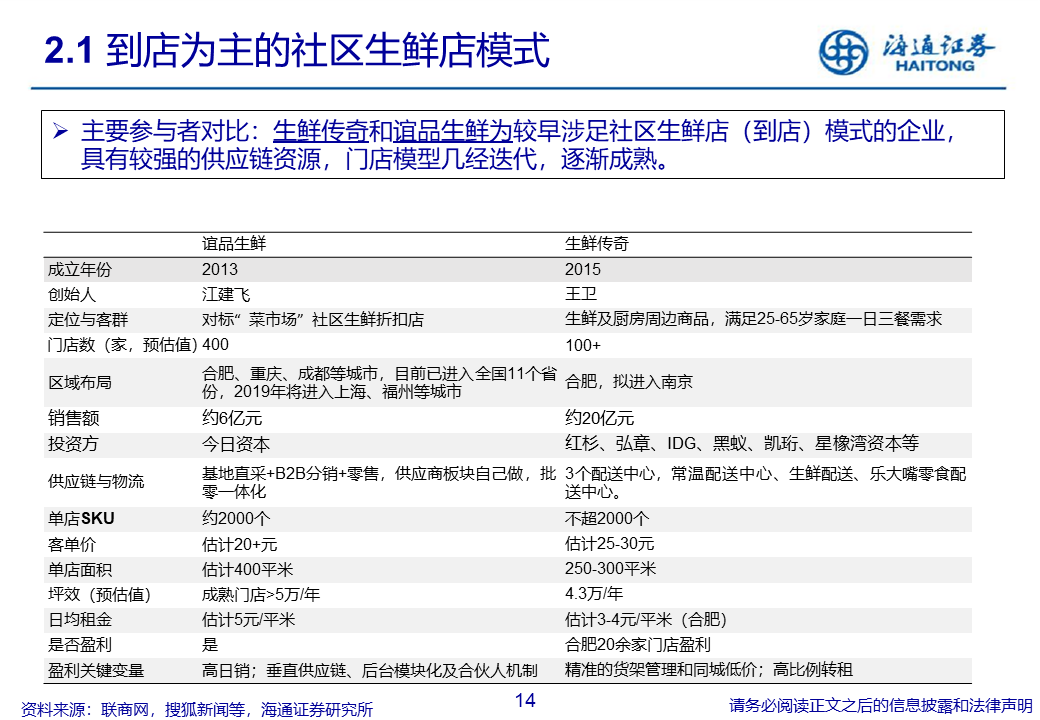Click the '谊品生鲜' table column header
Screen dimensions: 1040x720
click(x=234, y=243)
